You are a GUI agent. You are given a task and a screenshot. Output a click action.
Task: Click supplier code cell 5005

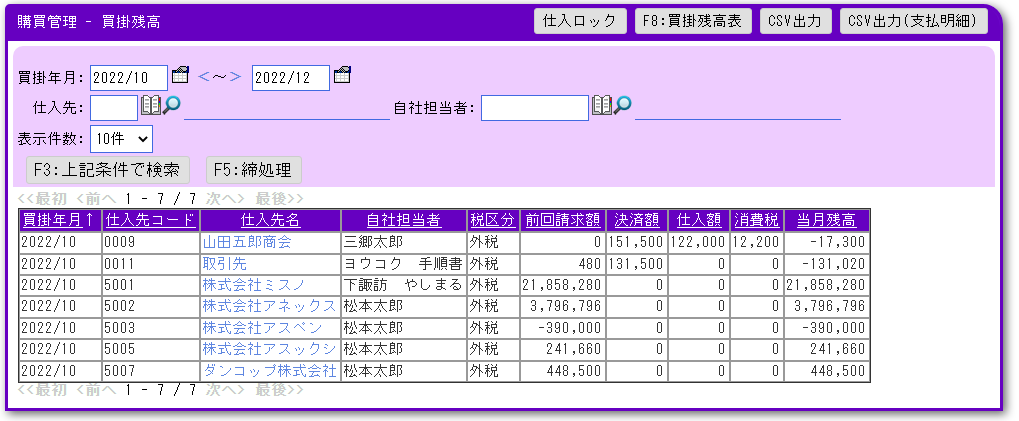pyautogui.click(x=151, y=350)
